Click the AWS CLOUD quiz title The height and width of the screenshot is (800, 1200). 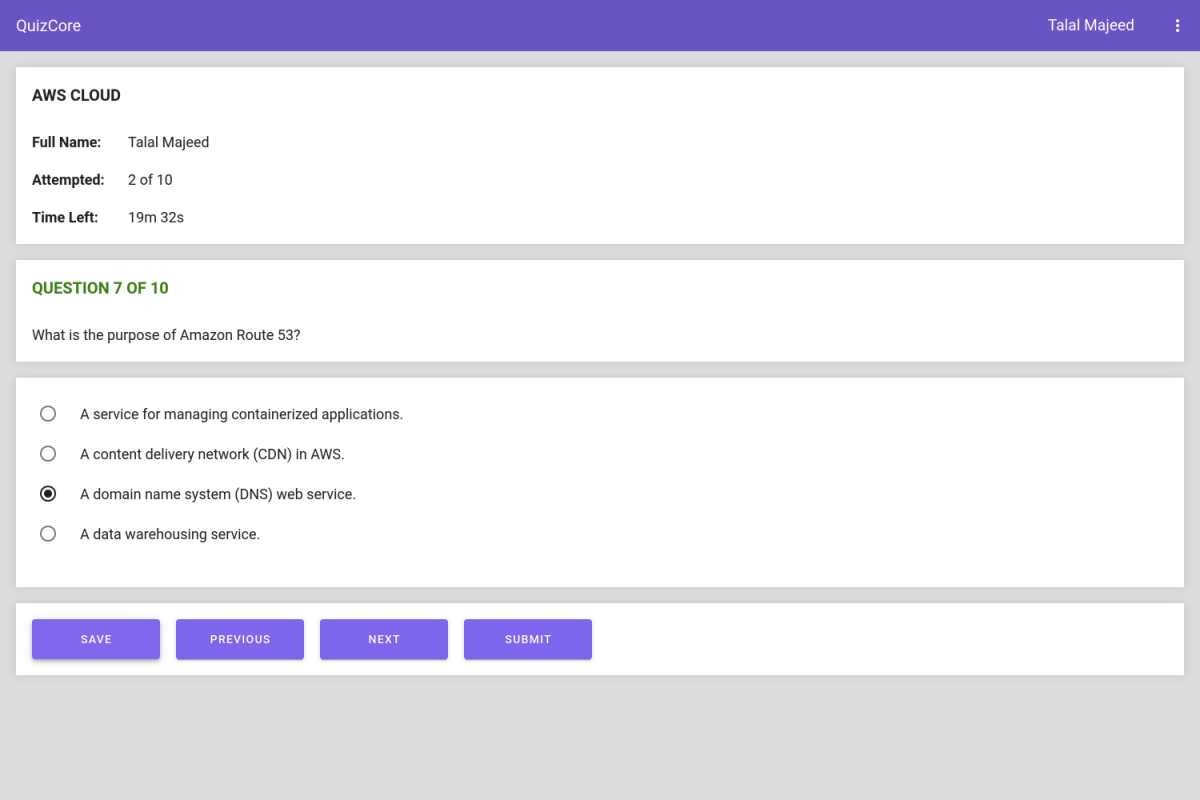tap(76, 96)
